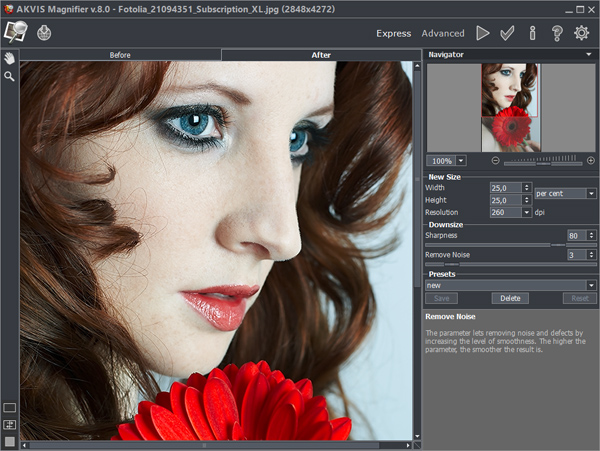Click the horizontal scrollbar right arrow
The height and width of the screenshot is (451, 600).
(x=408, y=445)
